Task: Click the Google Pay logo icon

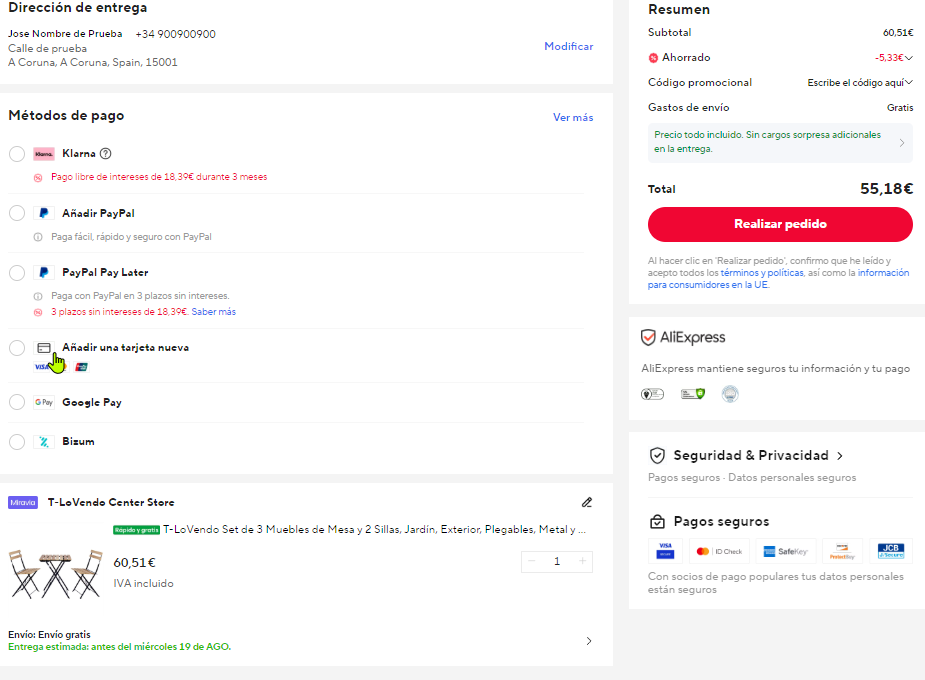Action: click(x=44, y=402)
